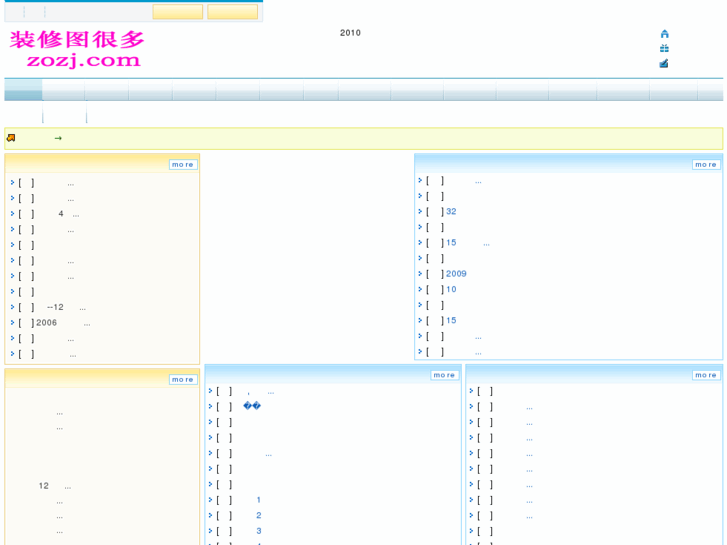The width and height of the screenshot is (727, 545).
Task: Click more in the upper-right blue panel
Action: pyautogui.click(x=706, y=165)
